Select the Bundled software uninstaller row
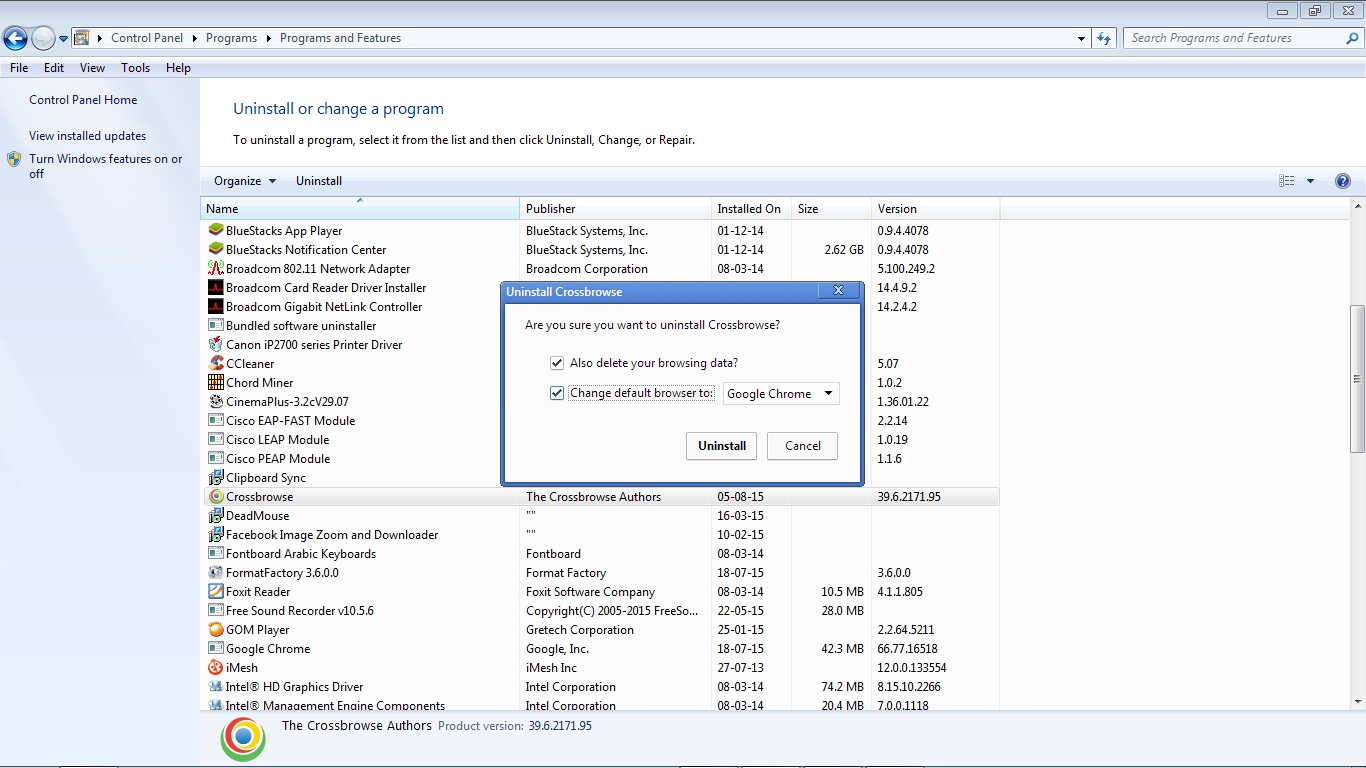This screenshot has width=1366, height=768. click(x=600, y=326)
